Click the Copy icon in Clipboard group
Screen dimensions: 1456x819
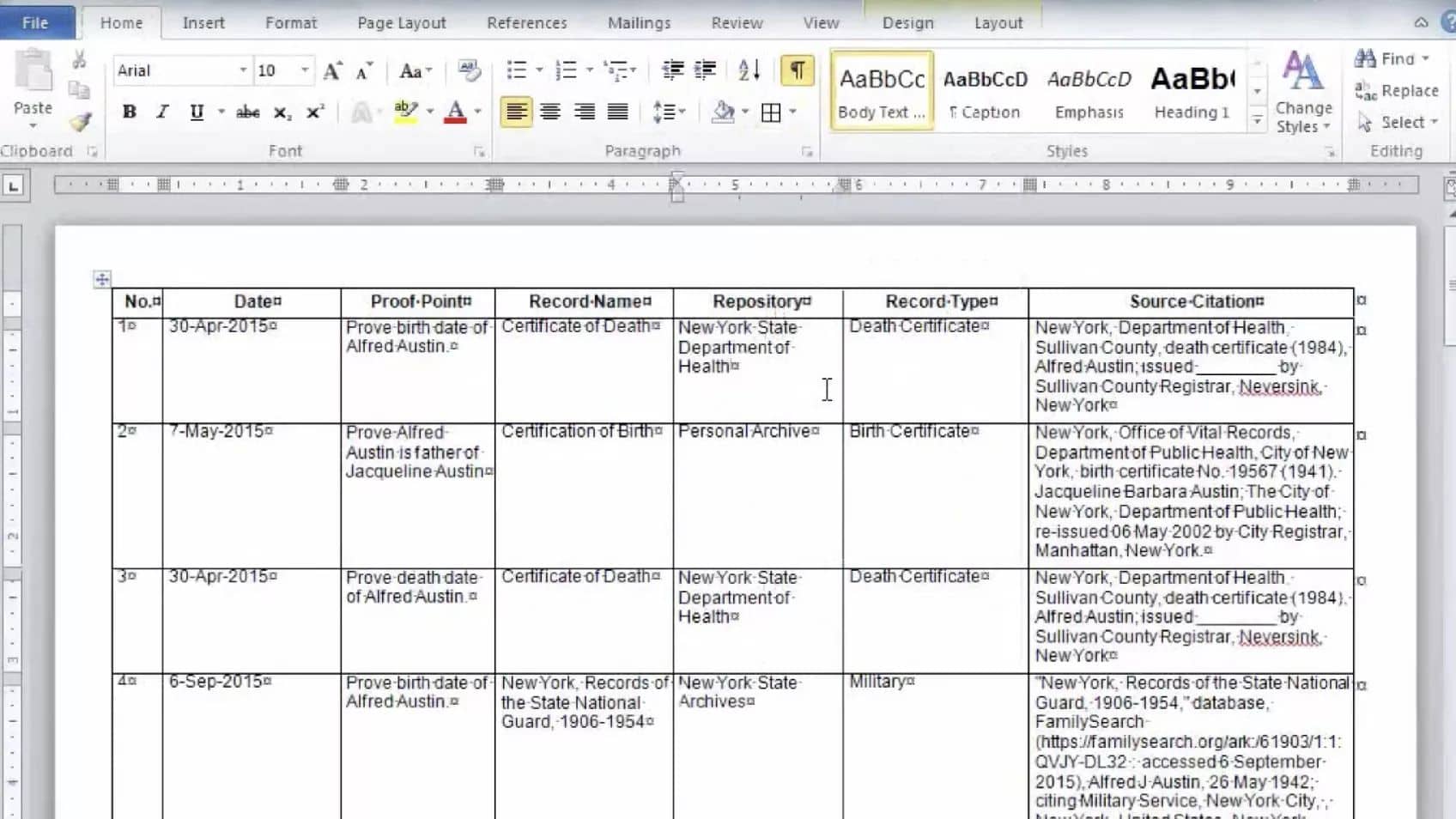pos(78,88)
